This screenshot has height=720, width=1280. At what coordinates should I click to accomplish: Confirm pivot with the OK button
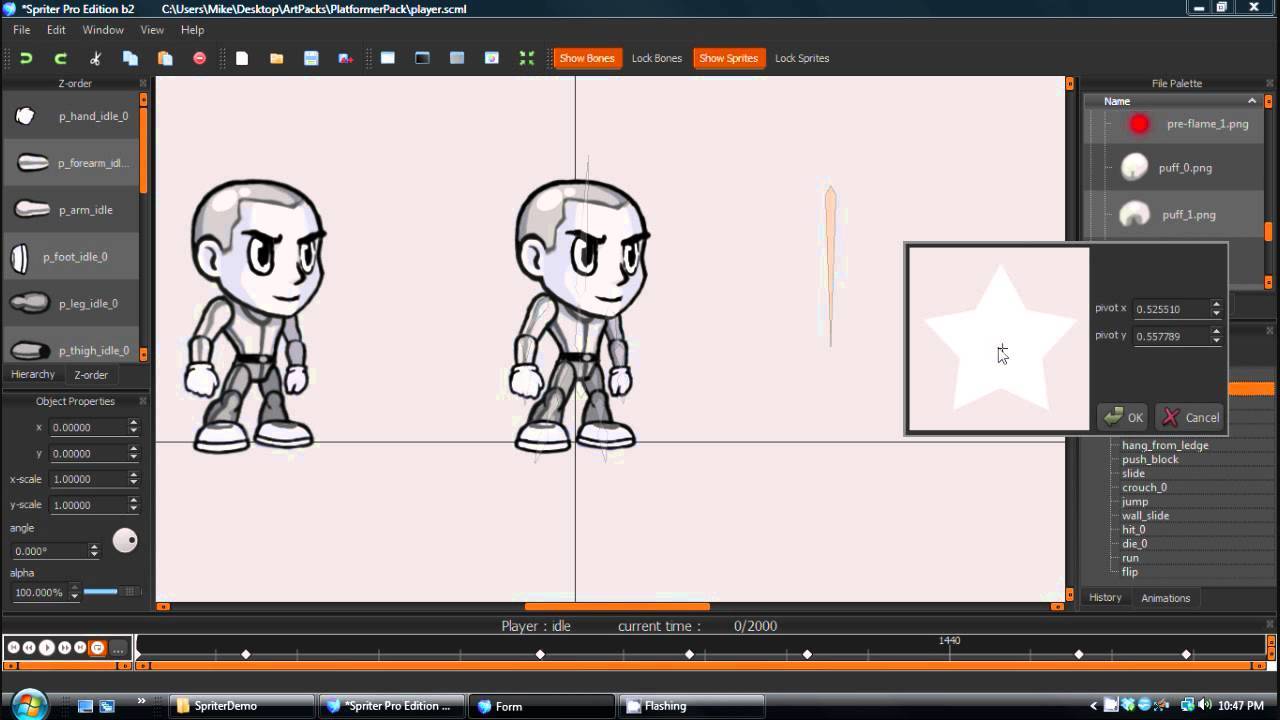[x=1123, y=417]
